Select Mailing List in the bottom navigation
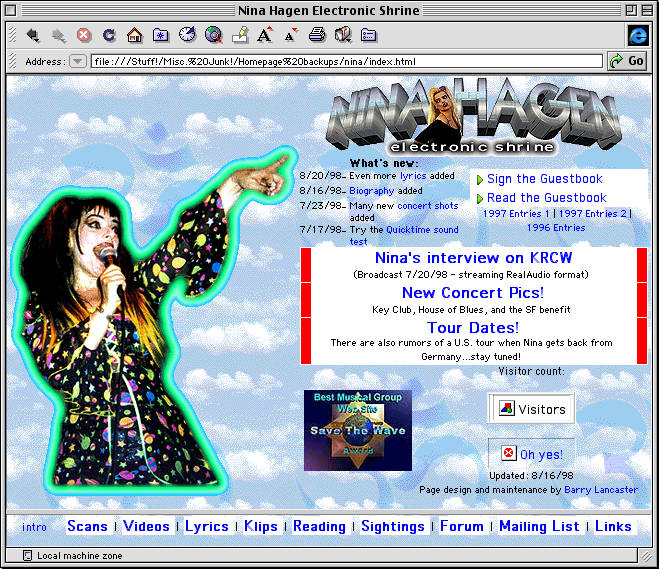 tap(538, 526)
